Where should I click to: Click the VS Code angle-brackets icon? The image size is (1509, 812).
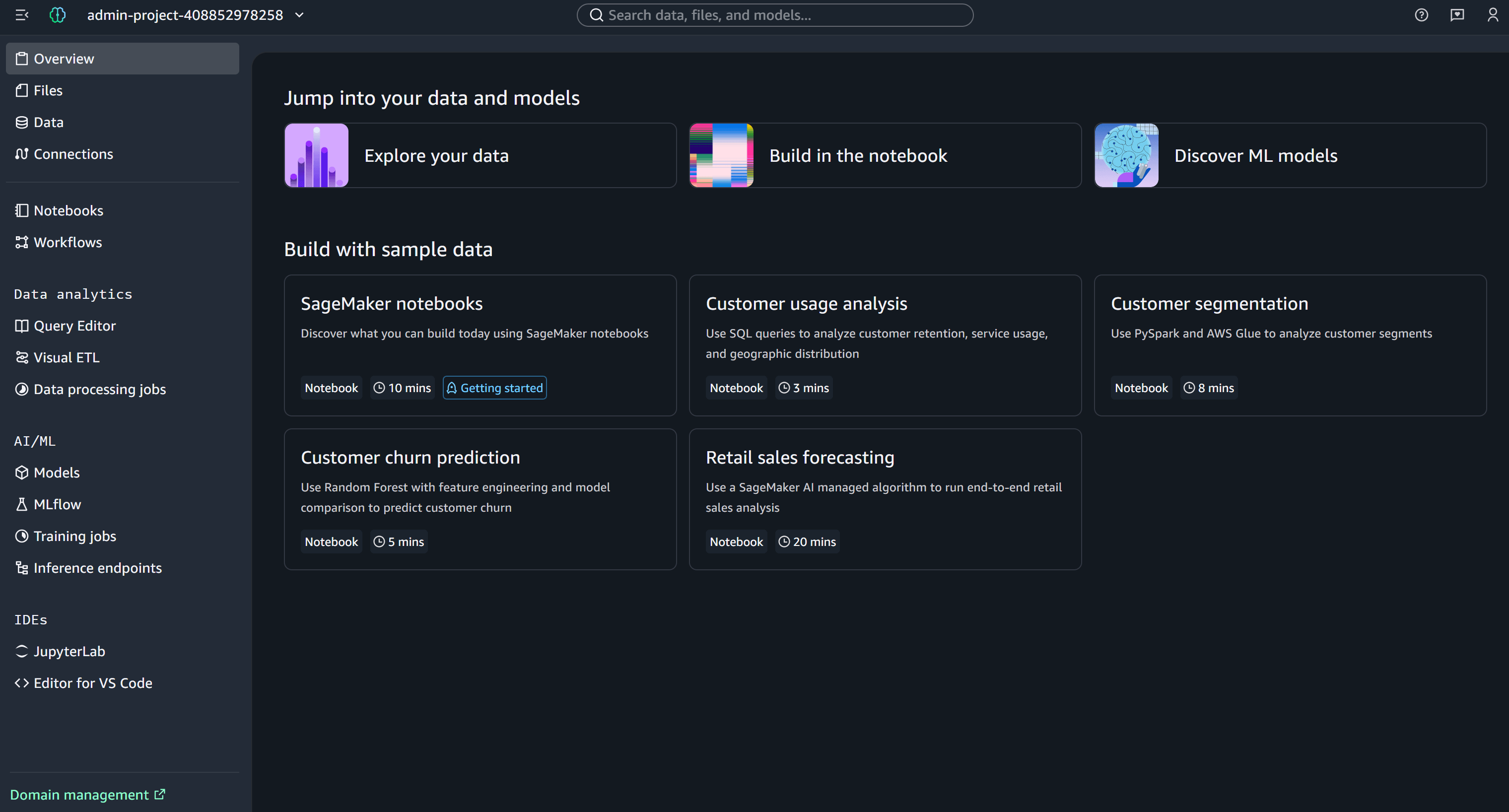pyautogui.click(x=22, y=682)
